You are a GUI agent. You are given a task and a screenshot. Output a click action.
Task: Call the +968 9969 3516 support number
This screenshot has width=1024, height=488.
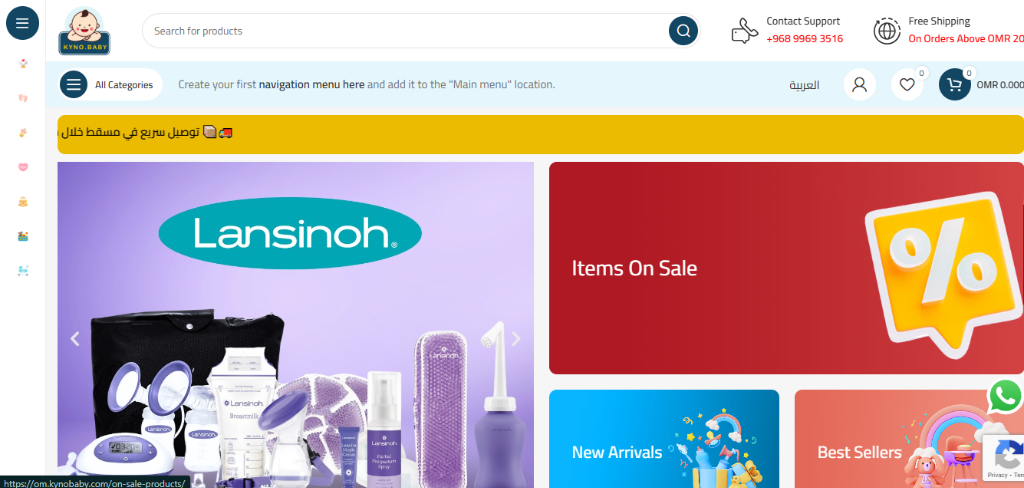pos(805,39)
